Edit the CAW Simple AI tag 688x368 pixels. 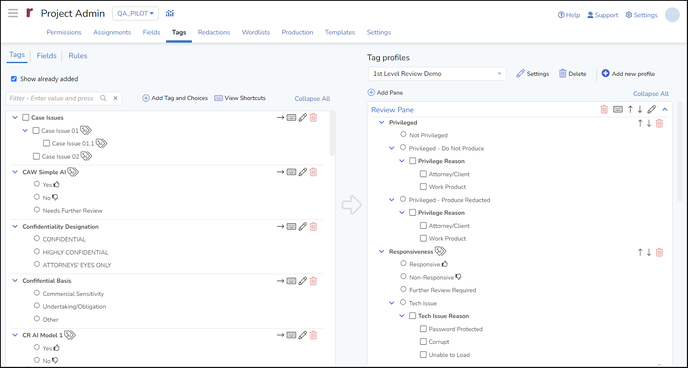click(302, 172)
